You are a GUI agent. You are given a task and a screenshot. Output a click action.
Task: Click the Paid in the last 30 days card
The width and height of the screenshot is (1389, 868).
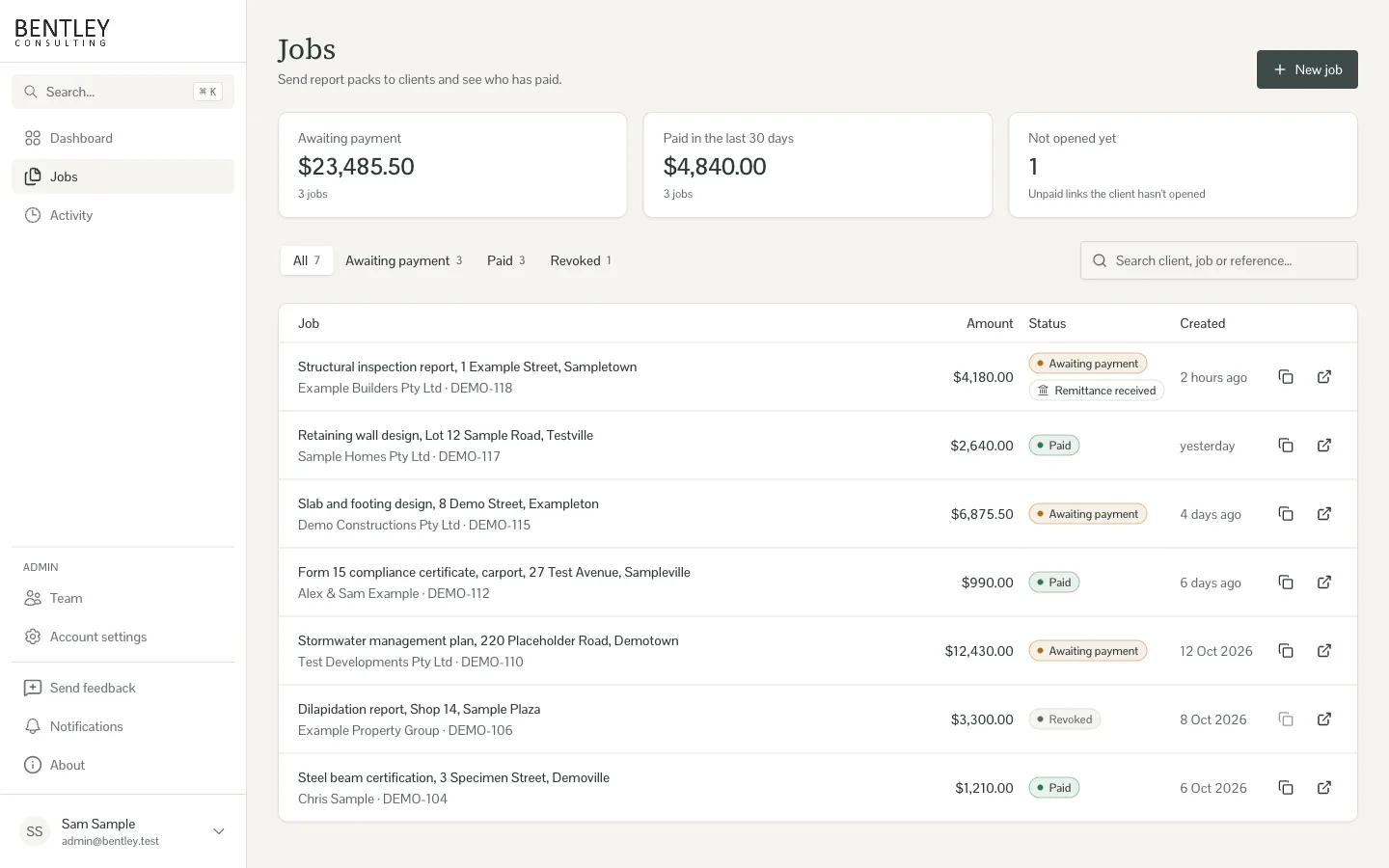pyautogui.click(x=818, y=165)
